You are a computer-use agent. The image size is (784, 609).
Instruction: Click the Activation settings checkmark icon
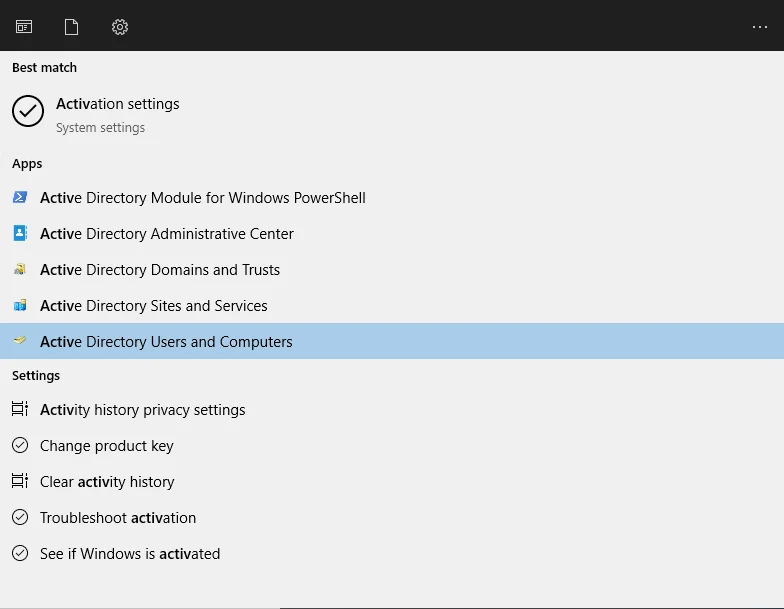point(28,111)
